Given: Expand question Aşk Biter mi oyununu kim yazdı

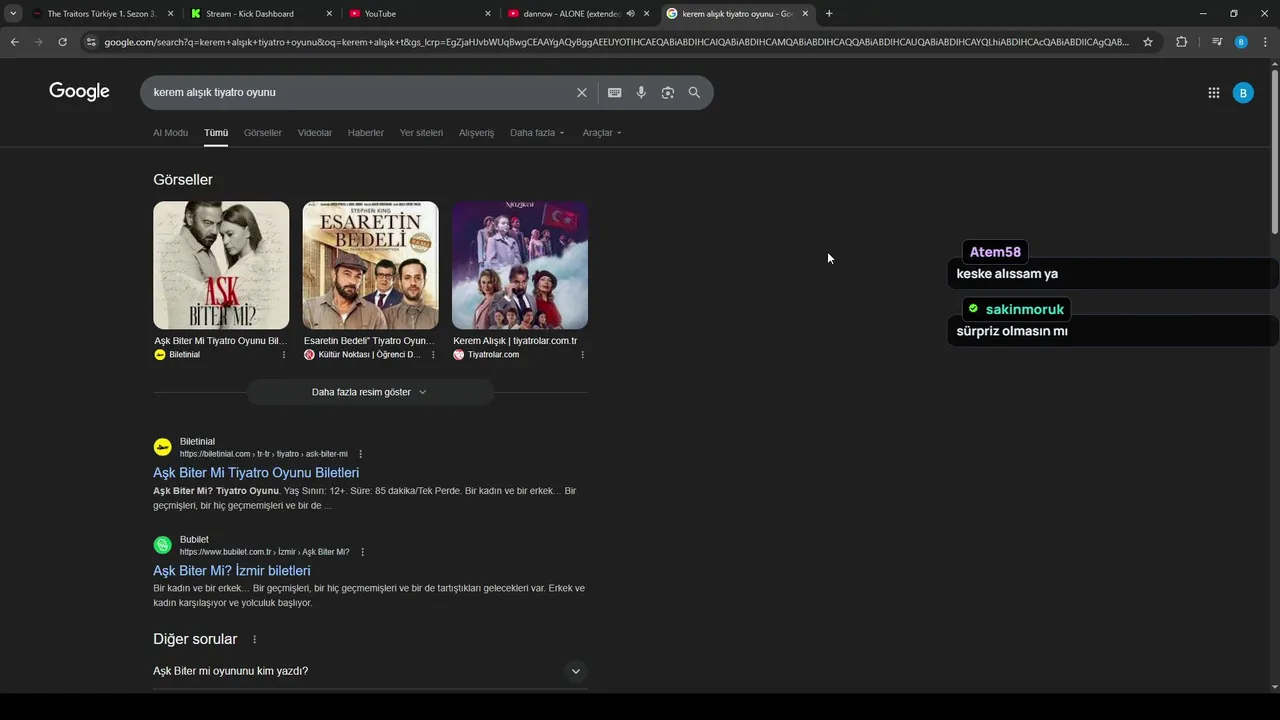Looking at the screenshot, I should (370, 671).
